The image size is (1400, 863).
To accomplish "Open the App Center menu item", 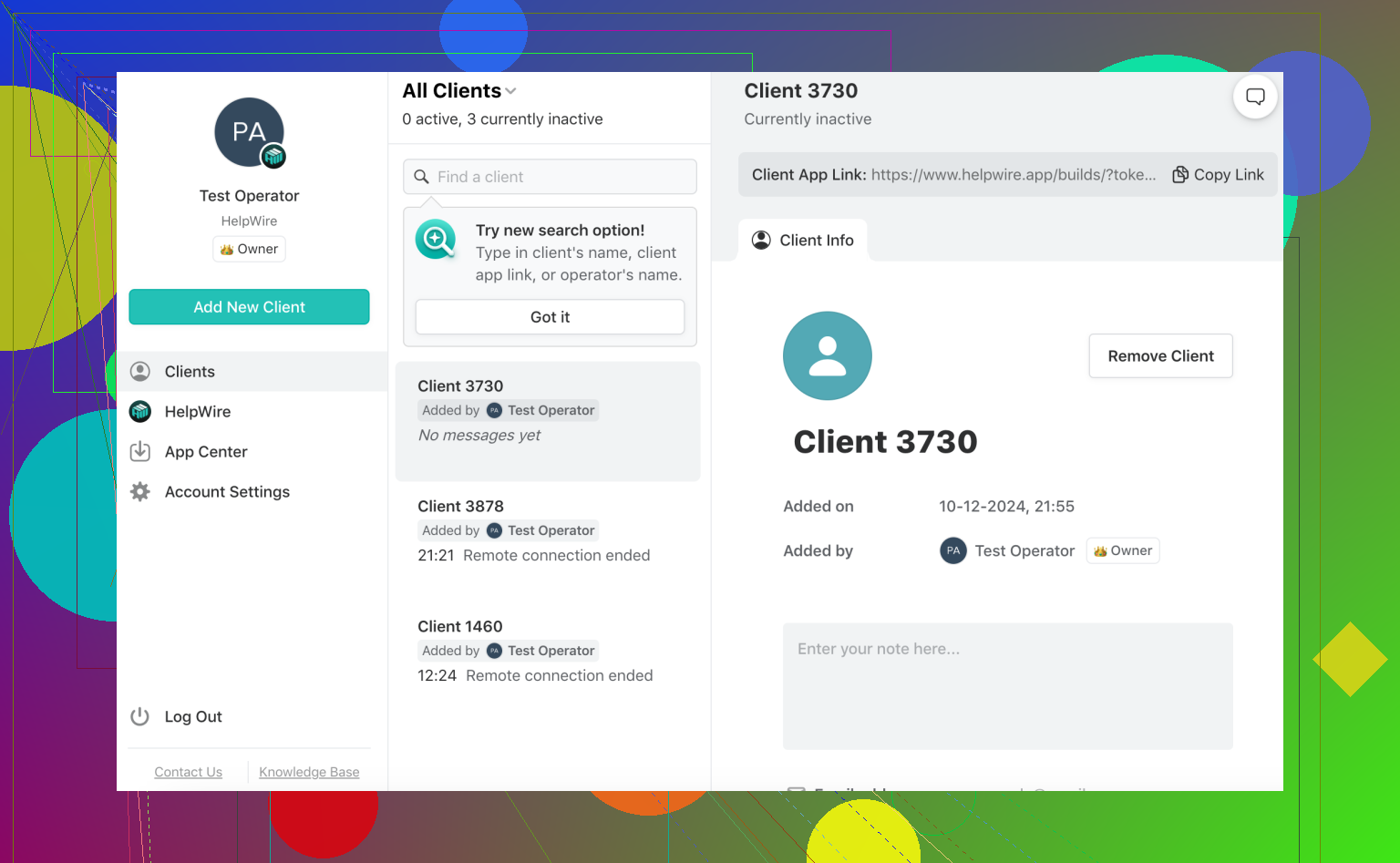I will [252, 452].
